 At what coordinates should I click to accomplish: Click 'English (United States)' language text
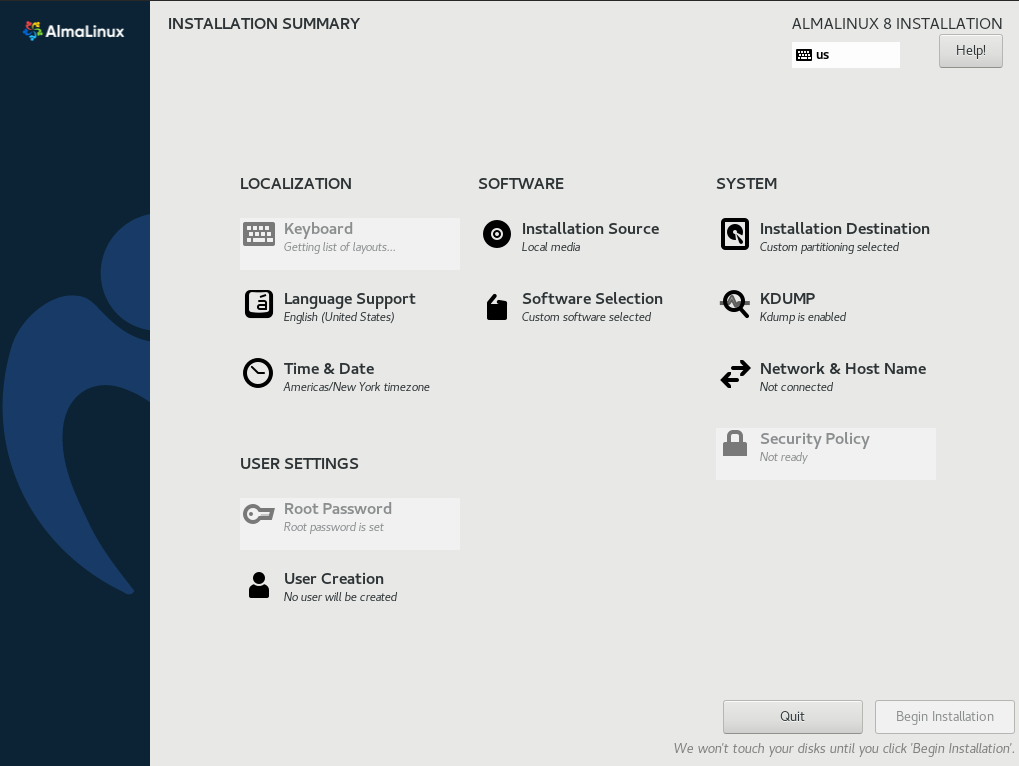point(339,317)
